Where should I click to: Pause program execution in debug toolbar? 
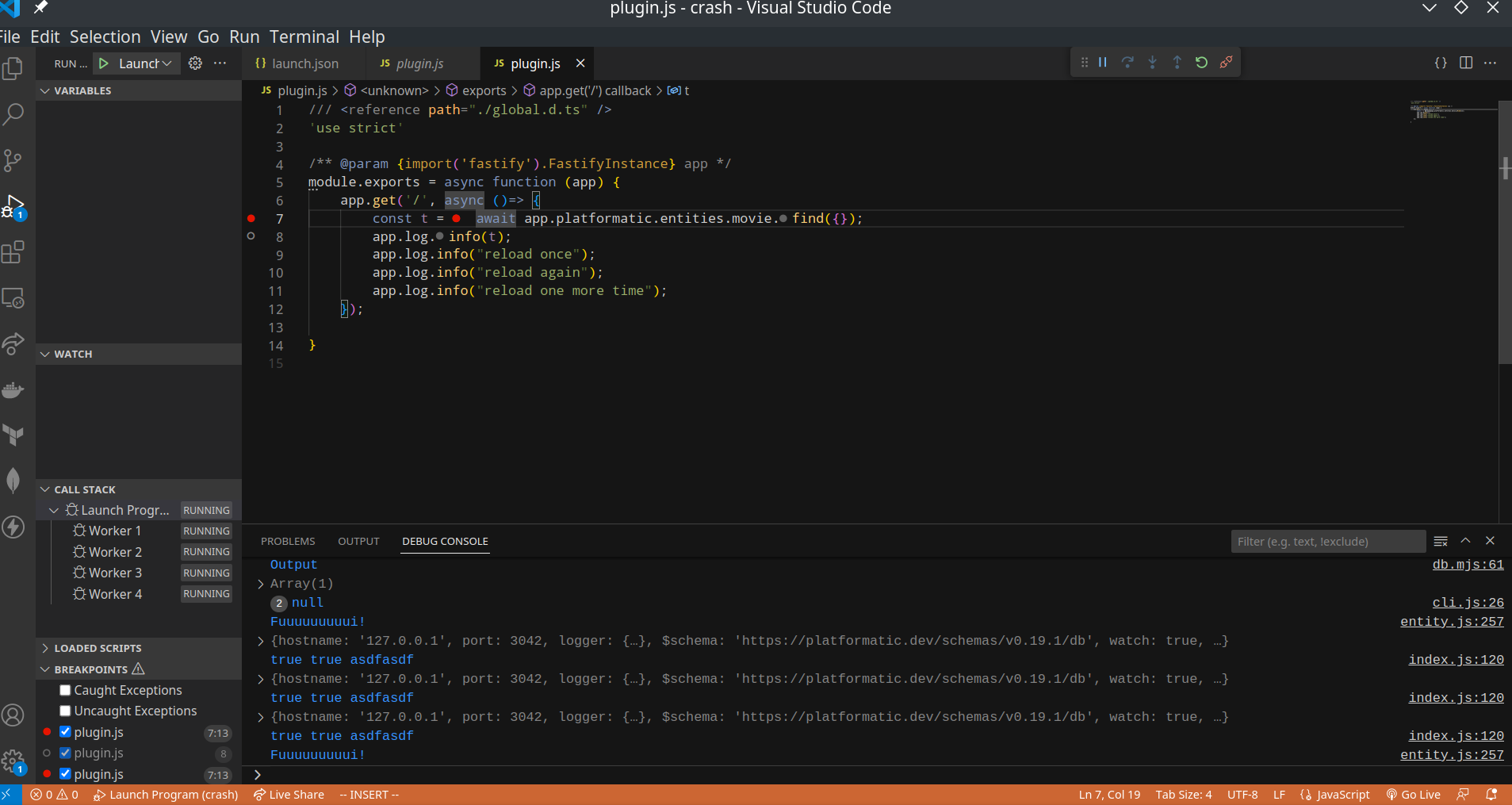(1103, 62)
